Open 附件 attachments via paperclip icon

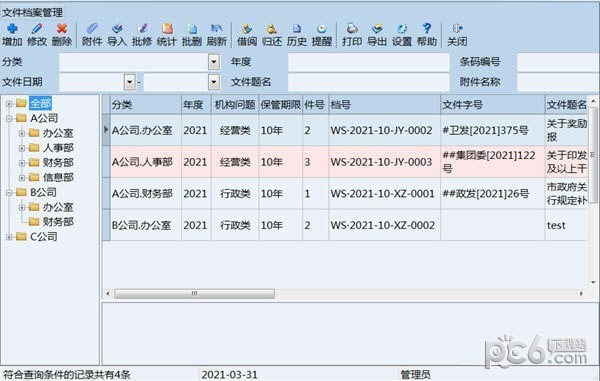pyautogui.click(x=92, y=28)
